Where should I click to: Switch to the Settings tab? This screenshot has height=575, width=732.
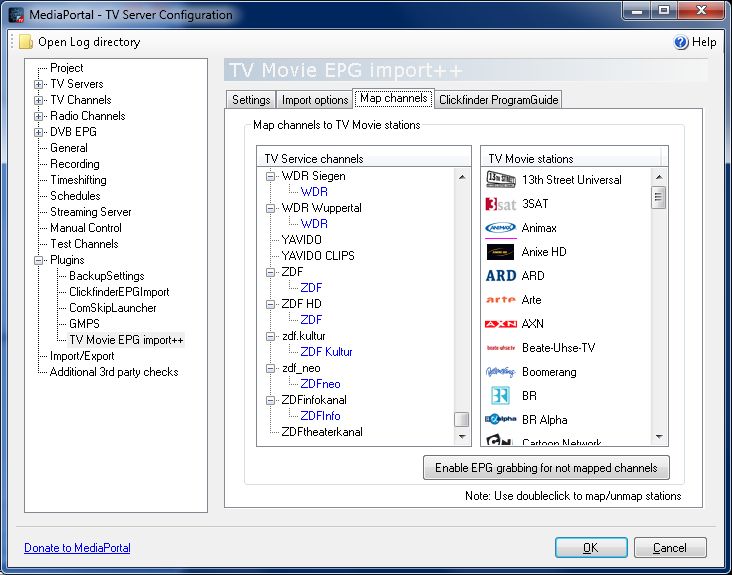pos(251,100)
